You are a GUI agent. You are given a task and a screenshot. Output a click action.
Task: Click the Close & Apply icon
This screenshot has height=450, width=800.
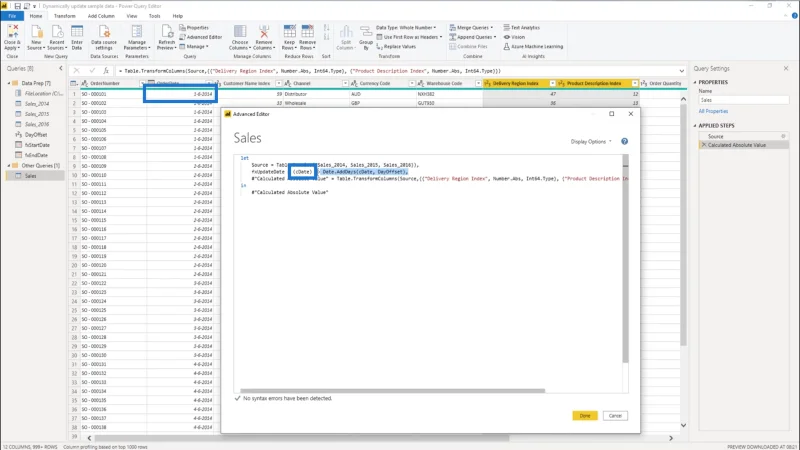point(12,37)
